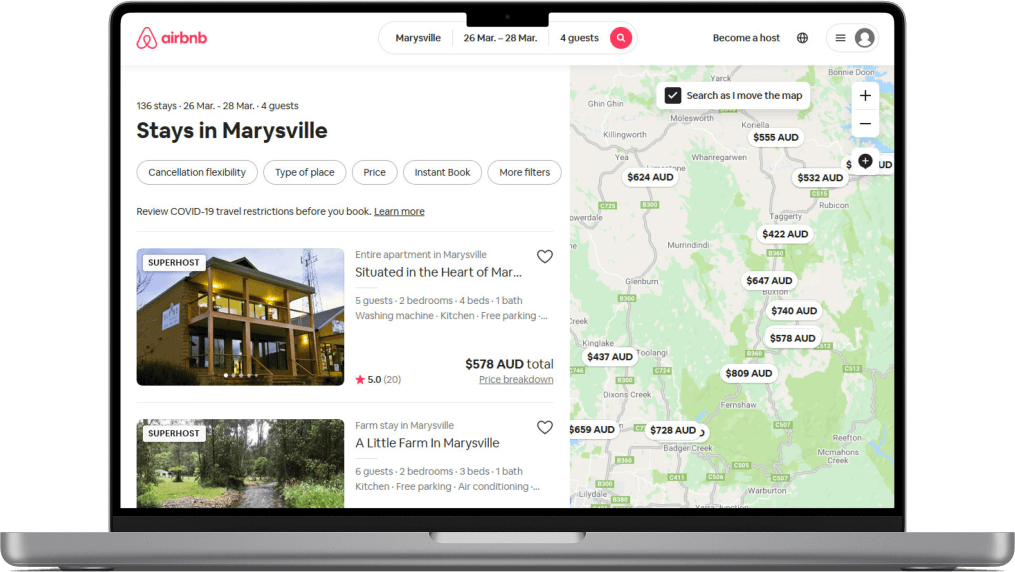This screenshot has height=572, width=1015.
Task: Click the farm stay creek photo
Action: tap(240, 463)
